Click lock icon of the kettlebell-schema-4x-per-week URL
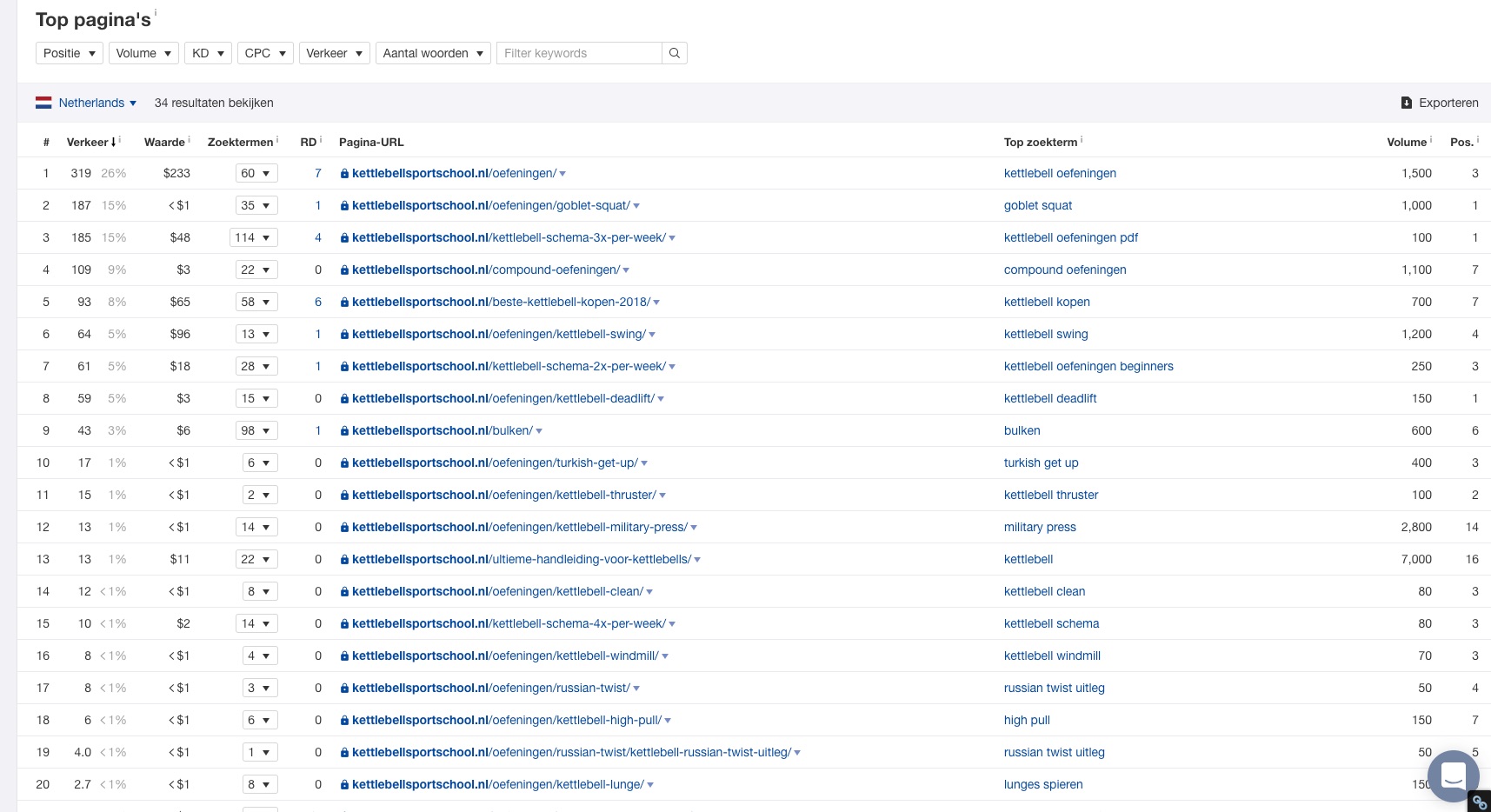This screenshot has width=1491, height=812. click(x=345, y=624)
